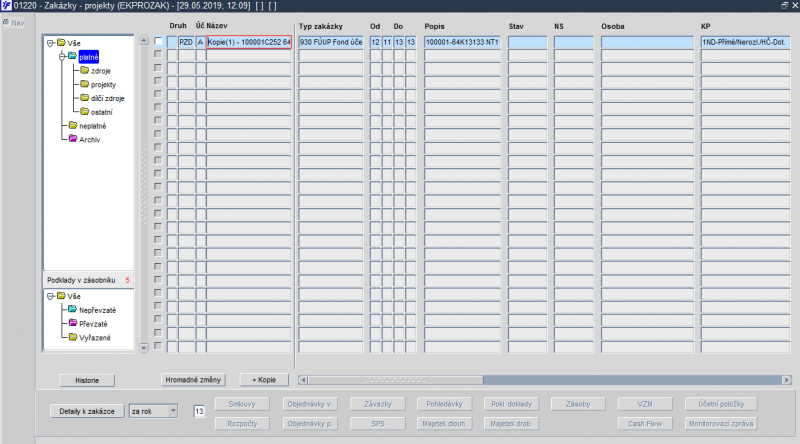
Task: Click the Objednávky v. button
Action: (x=310, y=404)
